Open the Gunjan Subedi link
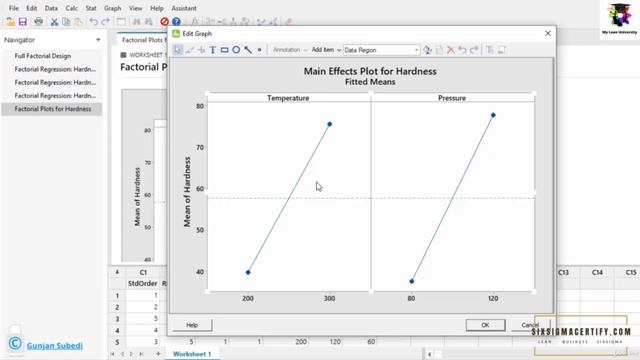The width and height of the screenshot is (640, 360). click(x=55, y=345)
